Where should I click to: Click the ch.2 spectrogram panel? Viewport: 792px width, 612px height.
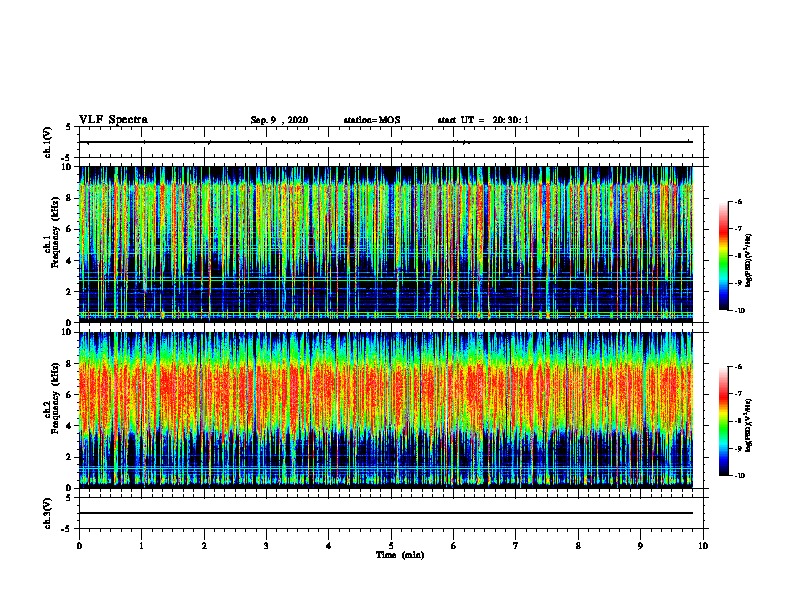(386, 410)
